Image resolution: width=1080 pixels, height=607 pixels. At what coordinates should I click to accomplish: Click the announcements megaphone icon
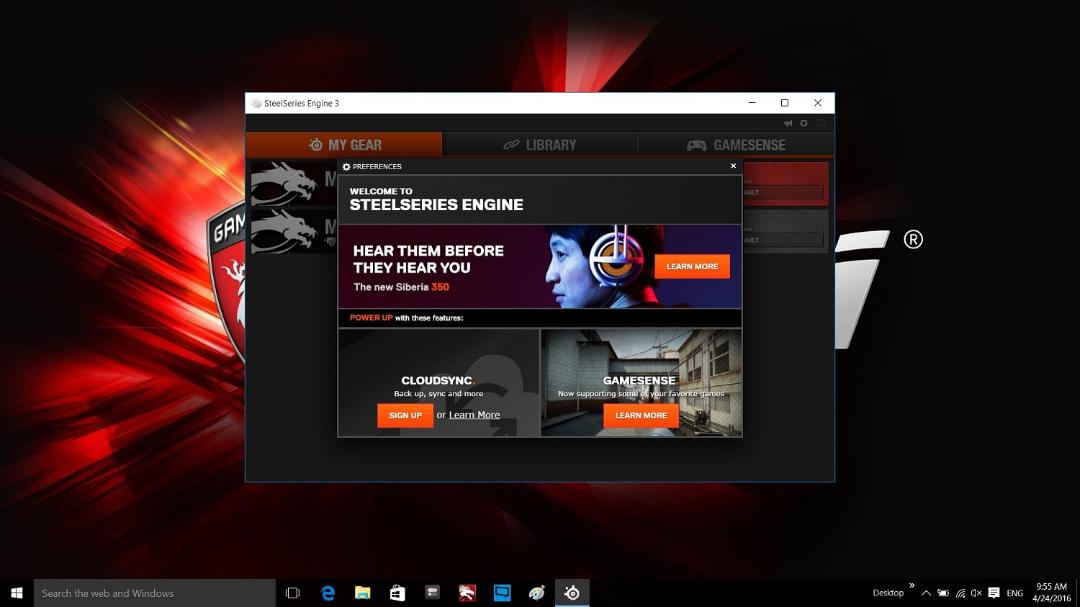(x=787, y=123)
